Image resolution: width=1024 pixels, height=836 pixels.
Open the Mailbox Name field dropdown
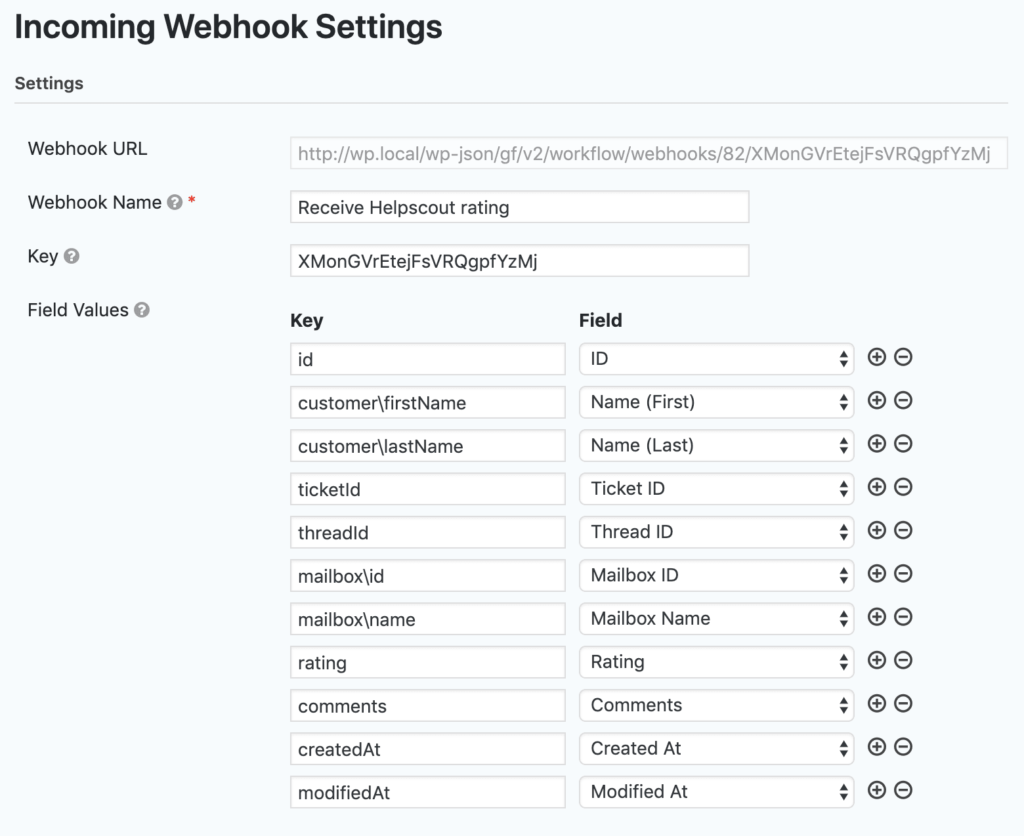tap(716, 619)
